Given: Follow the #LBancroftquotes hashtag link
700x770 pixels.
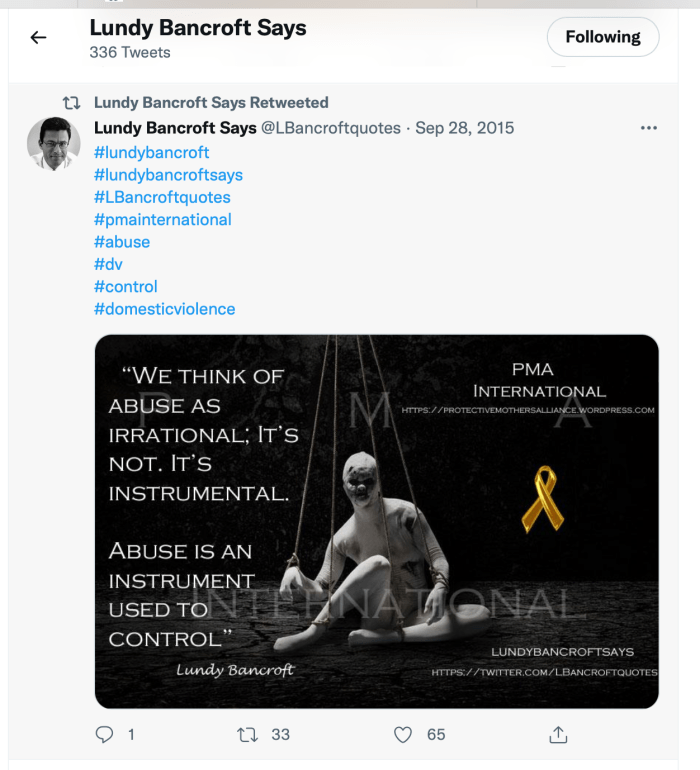Looking at the screenshot, I should pos(162,197).
